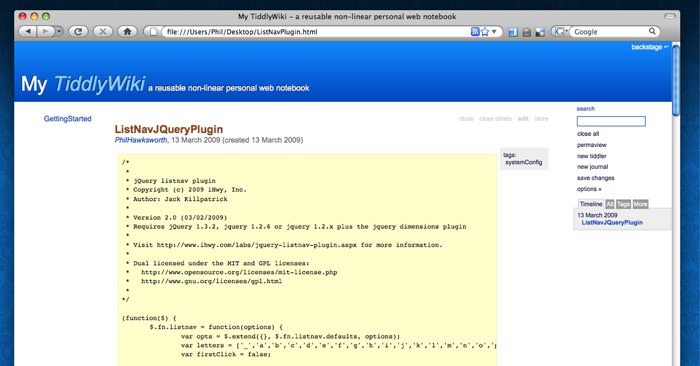Click the magnifier icon in Google search box

[x=652, y=31]
